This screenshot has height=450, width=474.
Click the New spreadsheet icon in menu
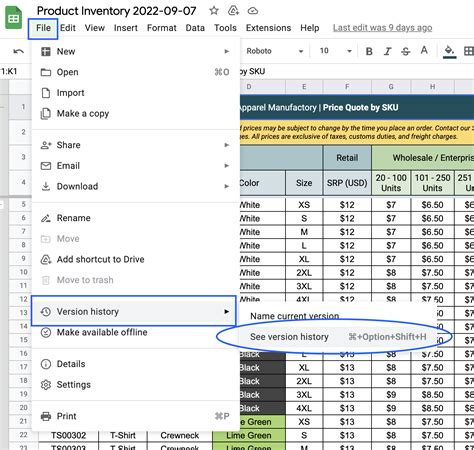click(46, 52)
